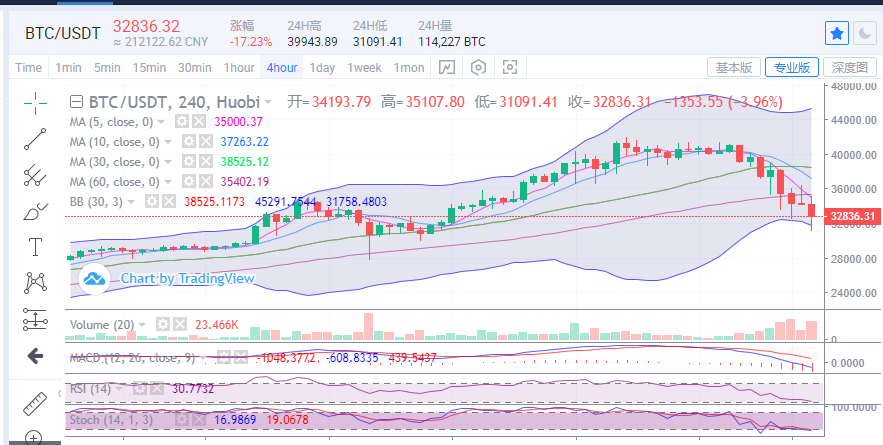The width and height of the screenshot is (883, 445).
Task: Switch to 1day interval
Action: pos(322,68)
